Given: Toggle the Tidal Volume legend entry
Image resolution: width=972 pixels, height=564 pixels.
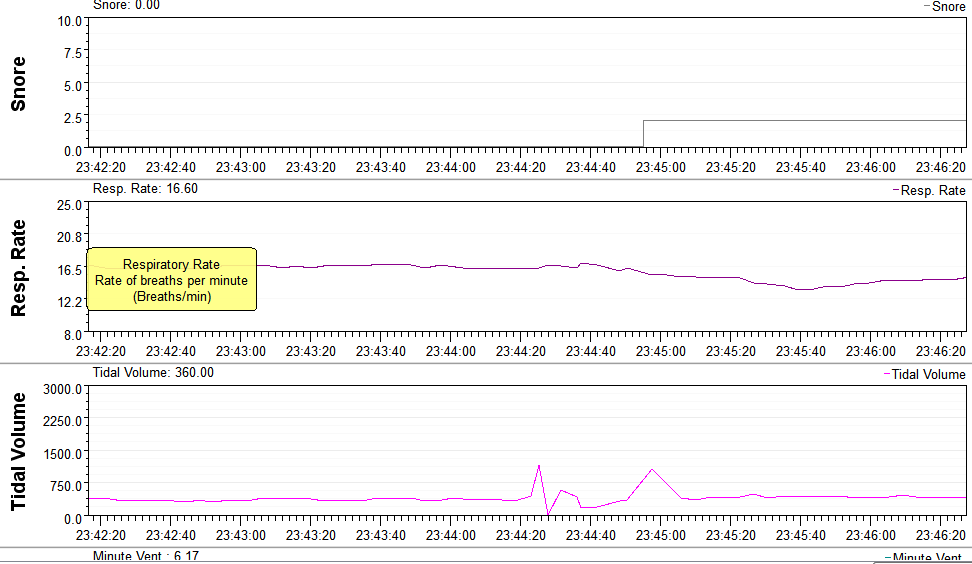Looking at the screenshot, I should point(925,374).
